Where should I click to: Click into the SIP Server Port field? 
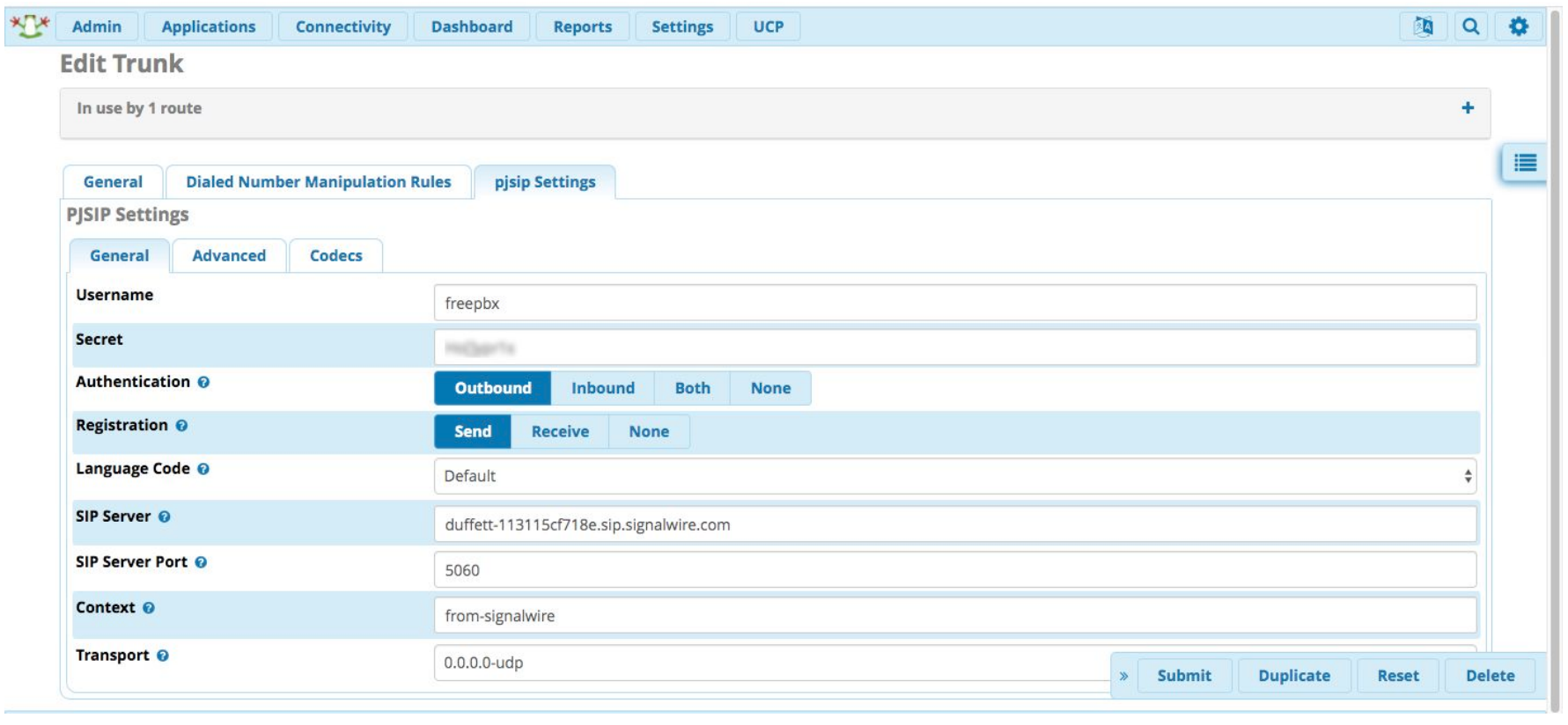[954, 570]
